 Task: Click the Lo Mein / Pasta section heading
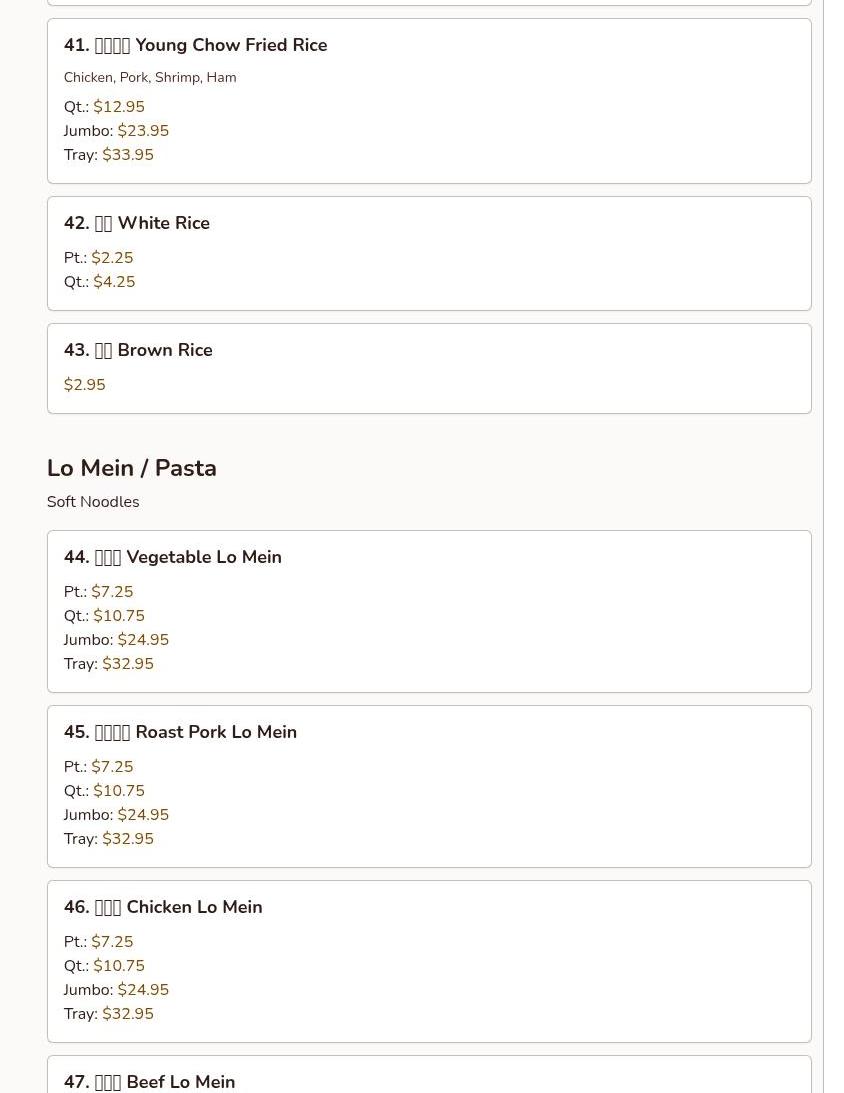click(131, 468)
